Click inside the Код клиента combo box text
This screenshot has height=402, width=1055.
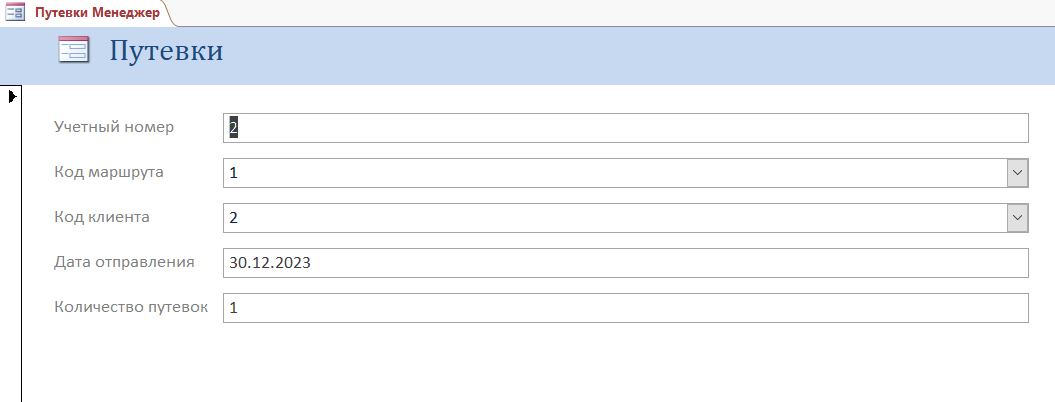click(615, 218)
